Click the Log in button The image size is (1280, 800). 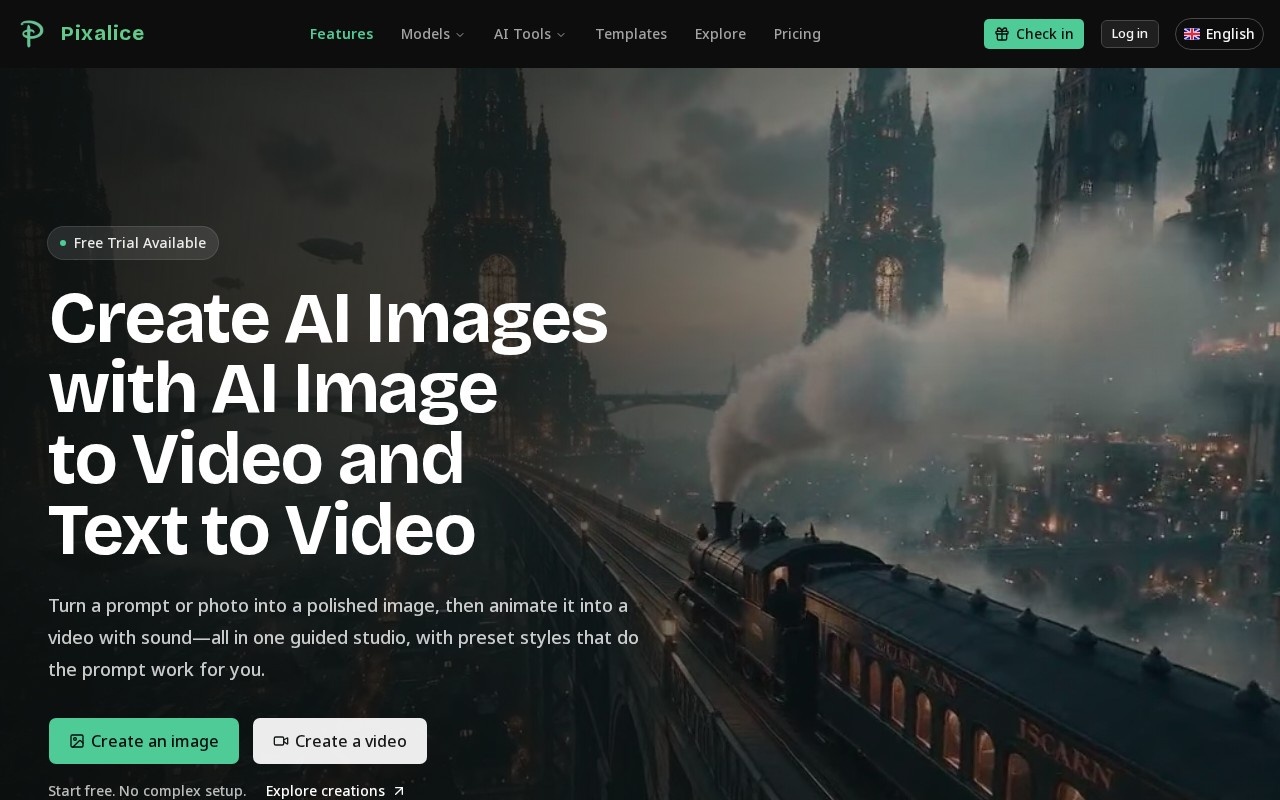click(x=1130, y=34)
